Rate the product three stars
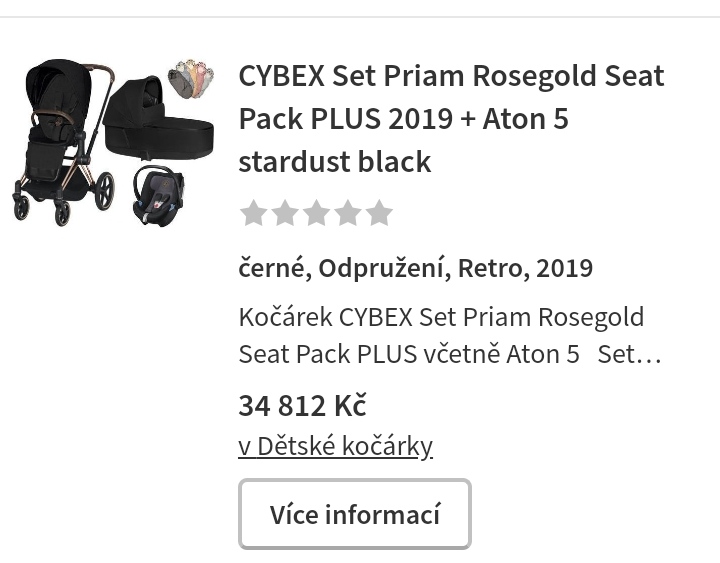 [317, 213]
